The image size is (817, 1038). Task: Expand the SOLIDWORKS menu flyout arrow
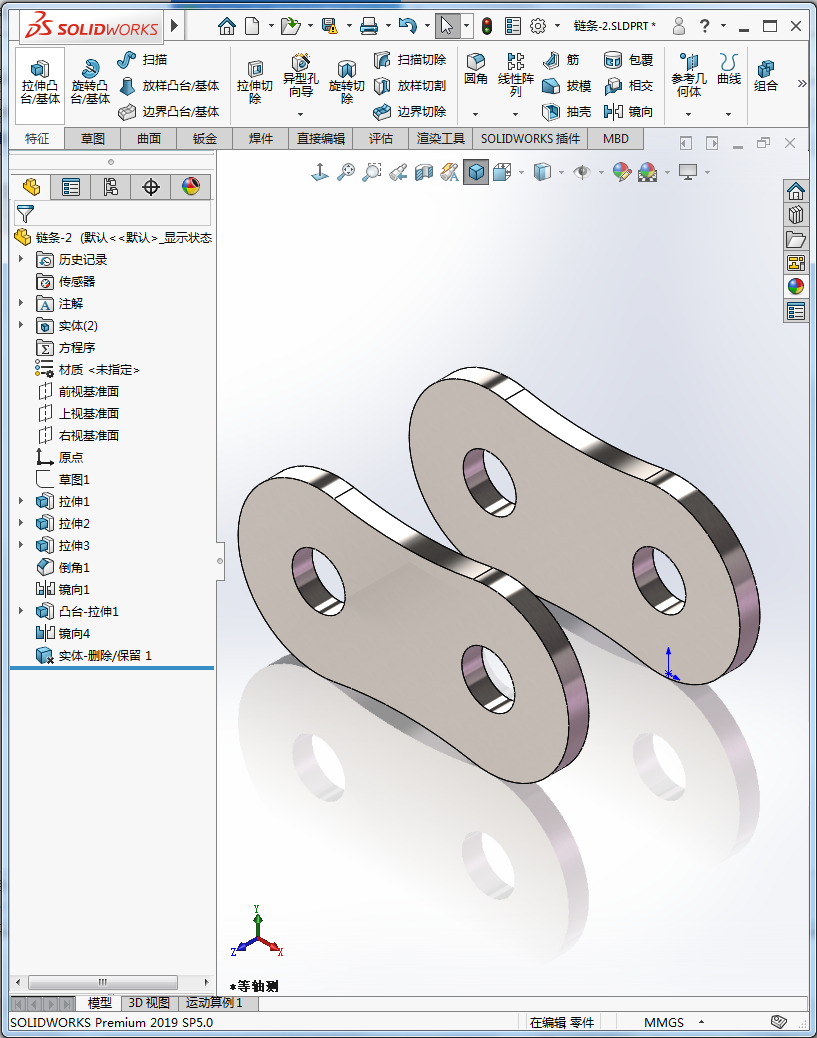coord(174,26)
